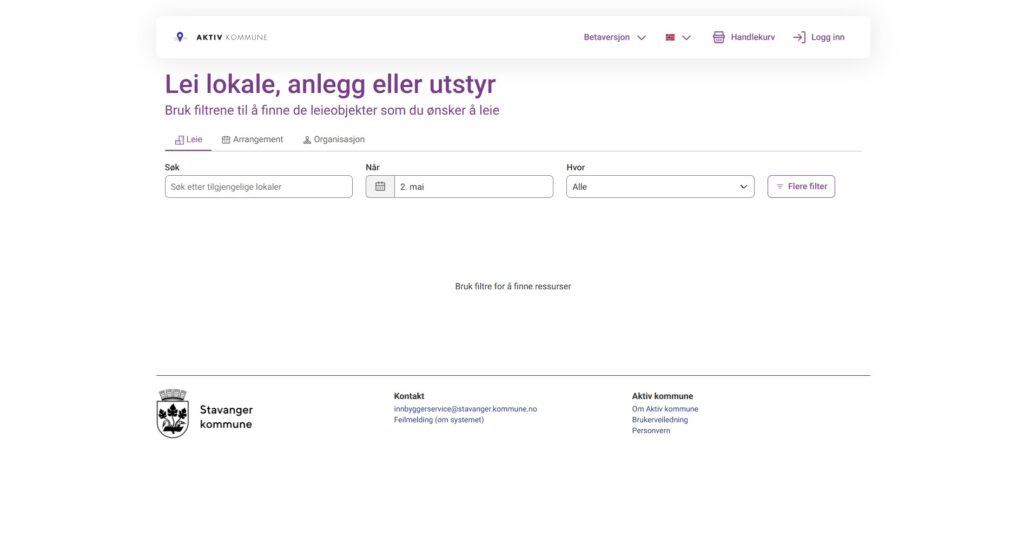Viewport: 1024px width, 538px height.
Task: Open the Hvor location dropdown
Action: tap(660, 187)
